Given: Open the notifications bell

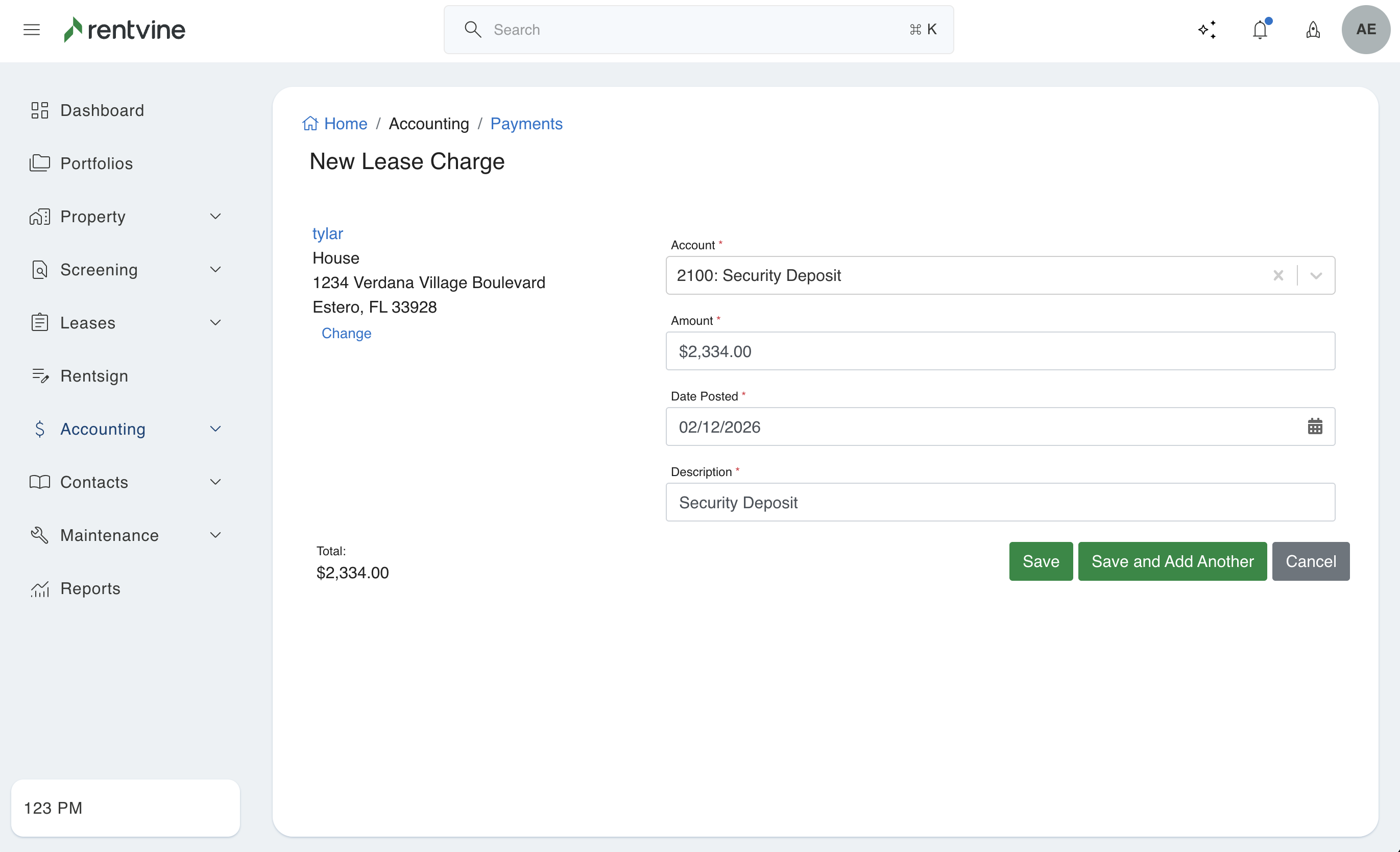Looking at the screenshot, I should click(x=1260, y=30).
